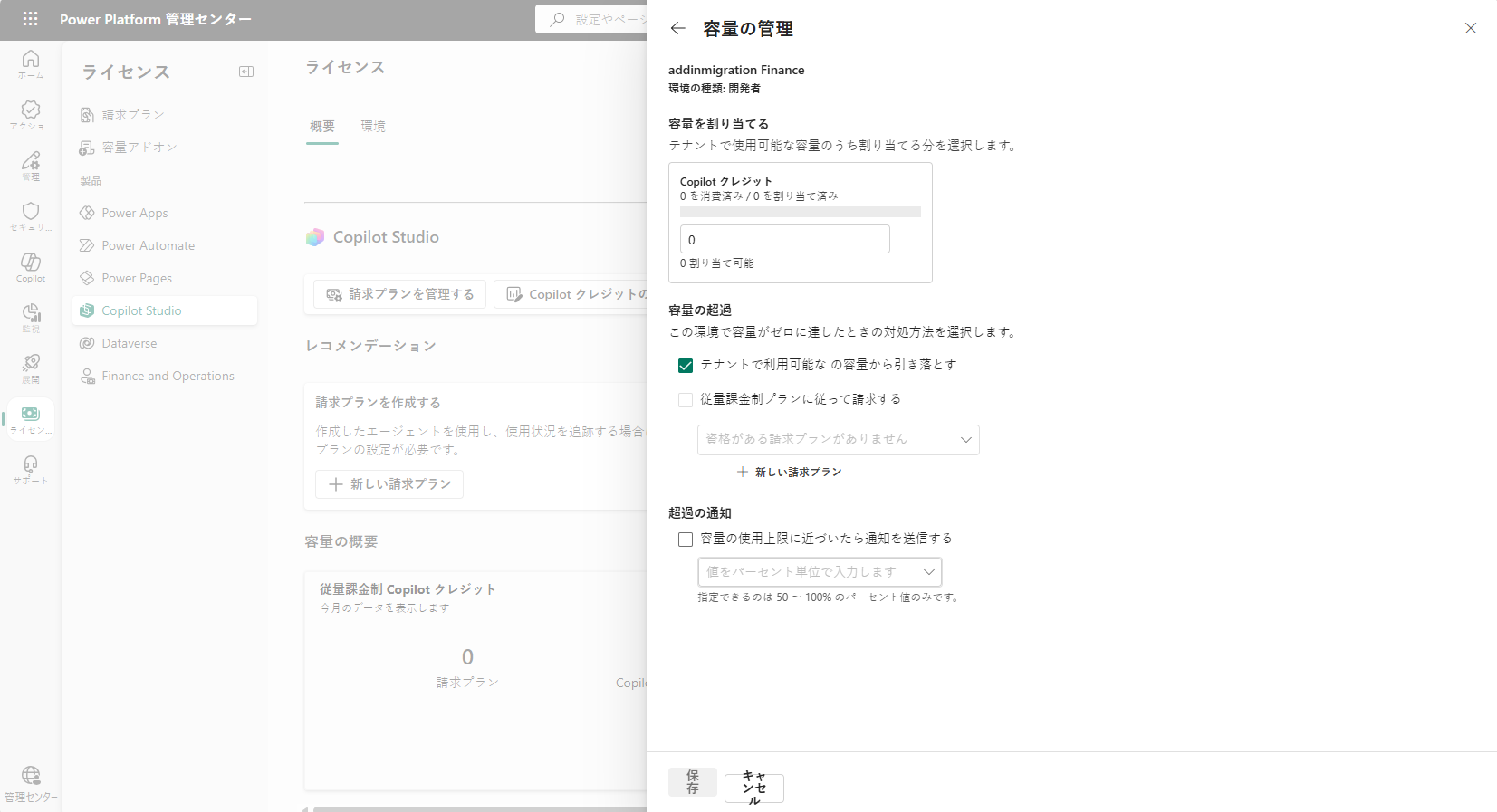Select Finance and Operations in sidebar
This screenshot has height=812, width=1497.
click(165, 376)
